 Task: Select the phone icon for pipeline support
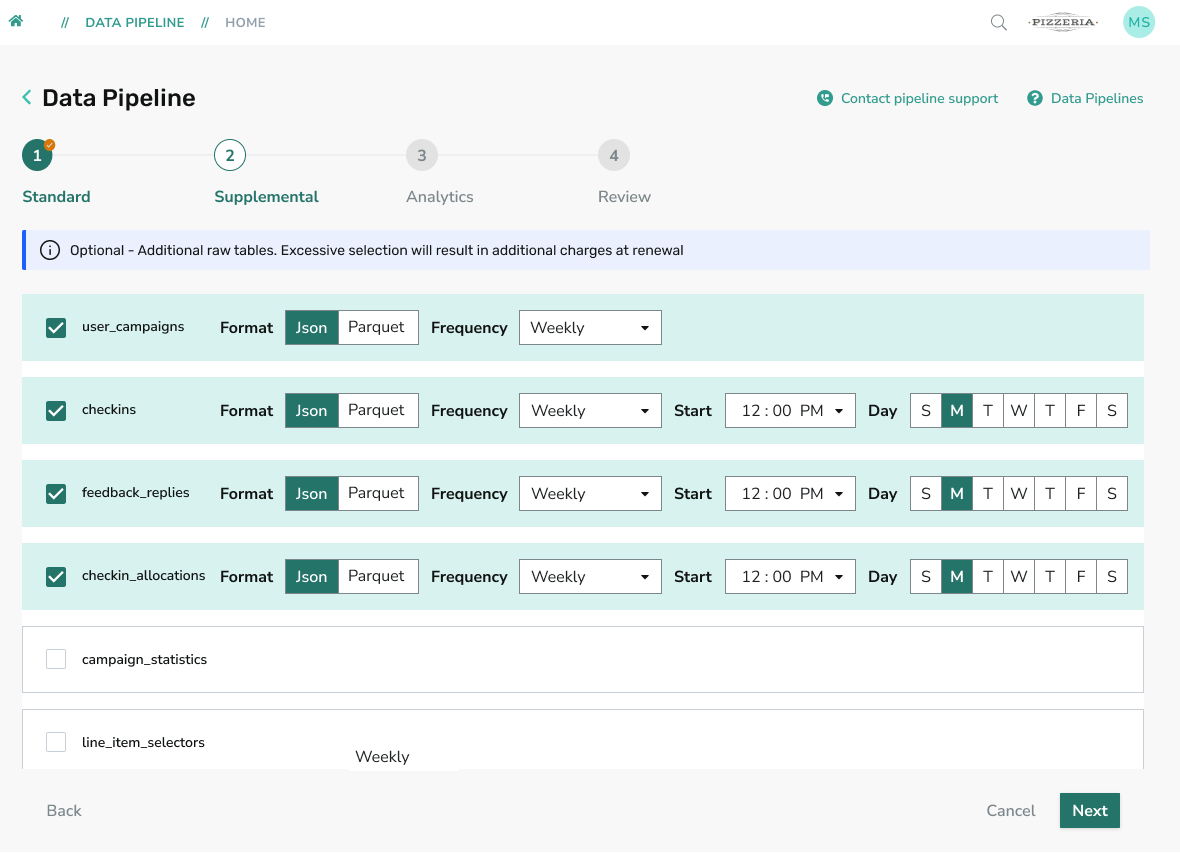(825, 99)
